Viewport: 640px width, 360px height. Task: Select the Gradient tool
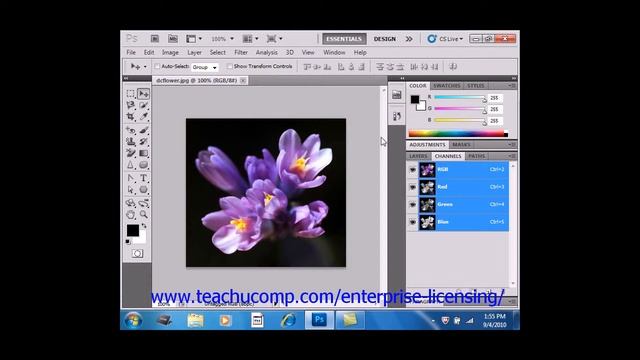click(x=143, y=153)
